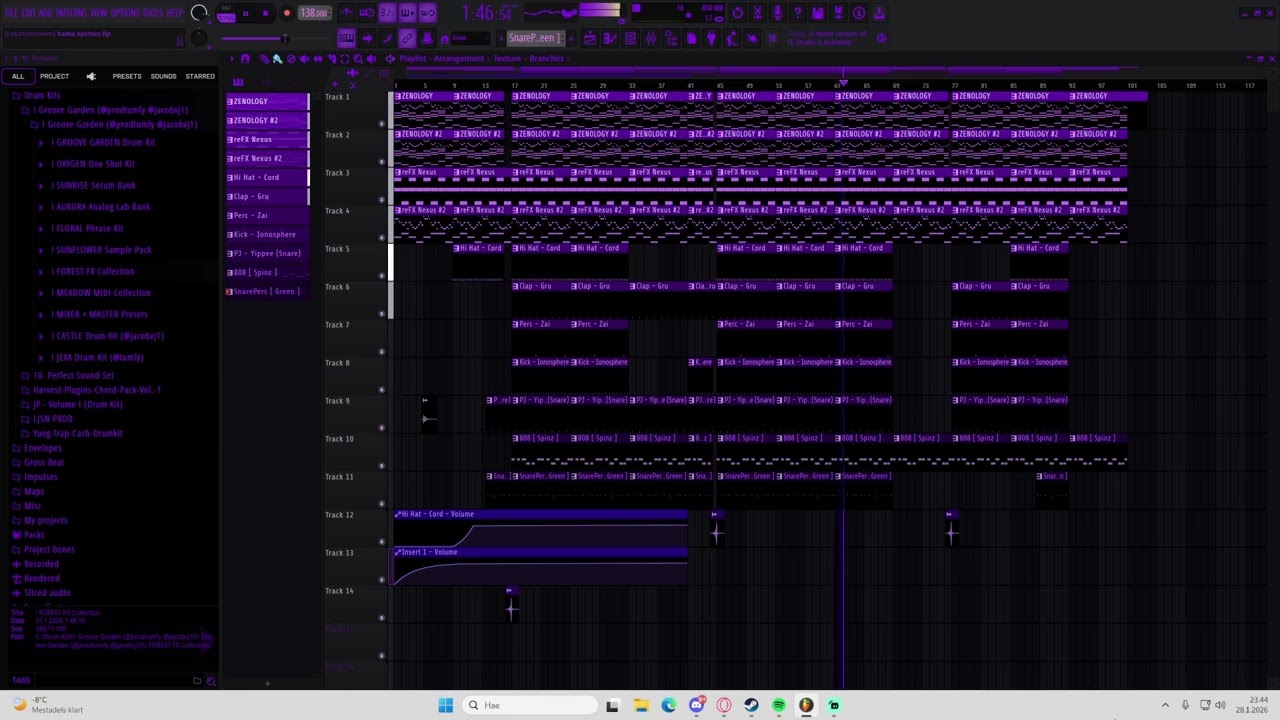
Task: Select Kick - Ionosphere in the pattern picker
Action: click(x=268, y=234)
